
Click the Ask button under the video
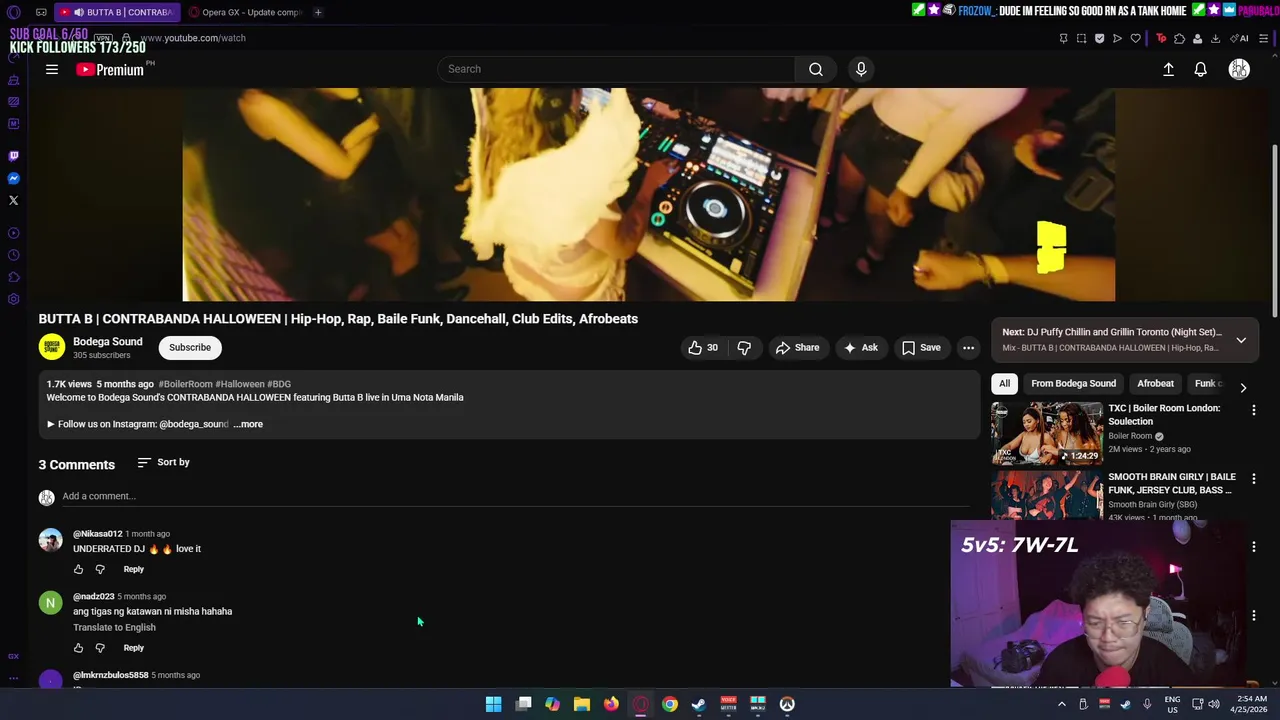(x=860, y=348)
